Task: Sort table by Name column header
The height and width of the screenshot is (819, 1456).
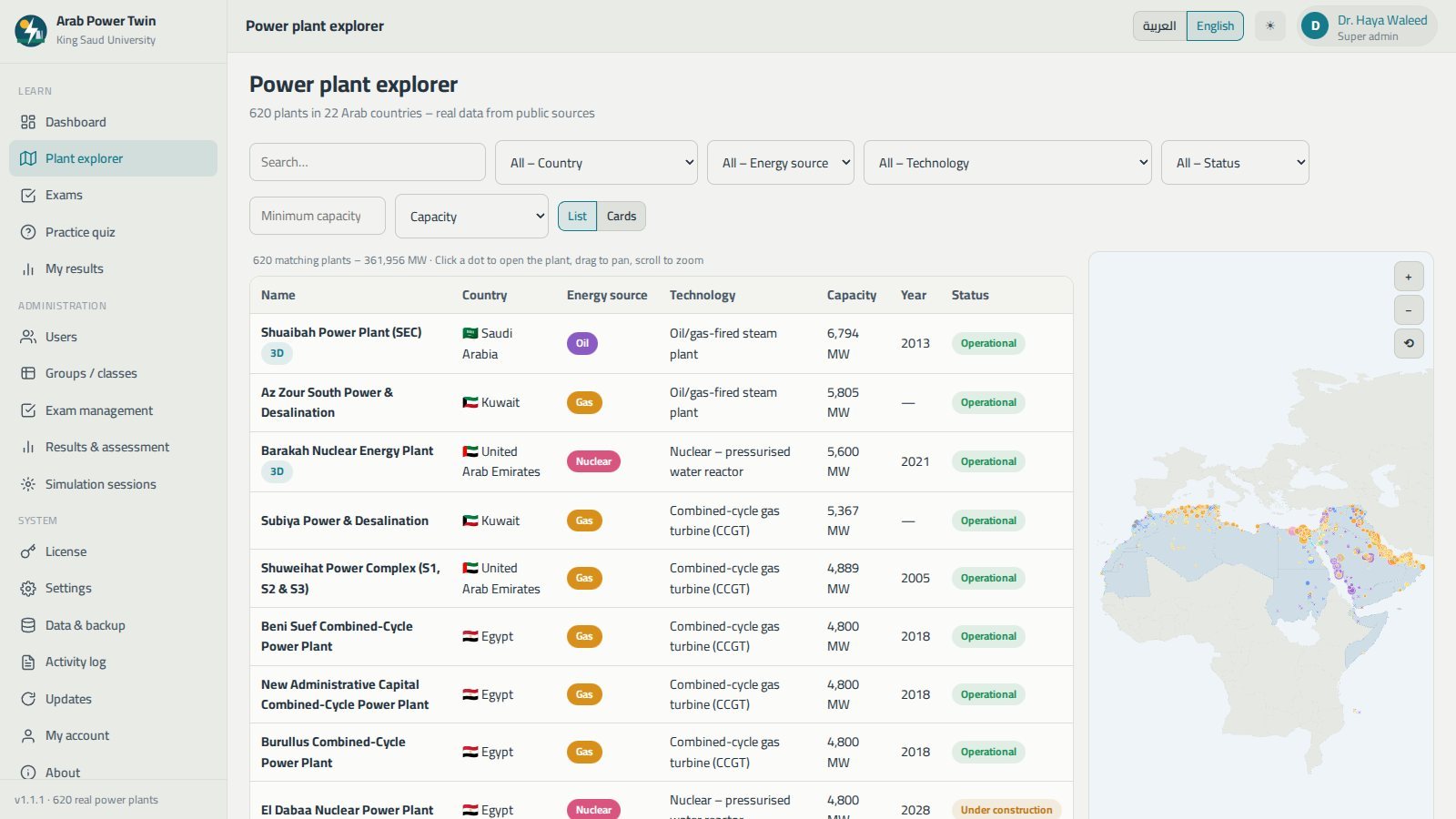Action: (x=278, y=295)
